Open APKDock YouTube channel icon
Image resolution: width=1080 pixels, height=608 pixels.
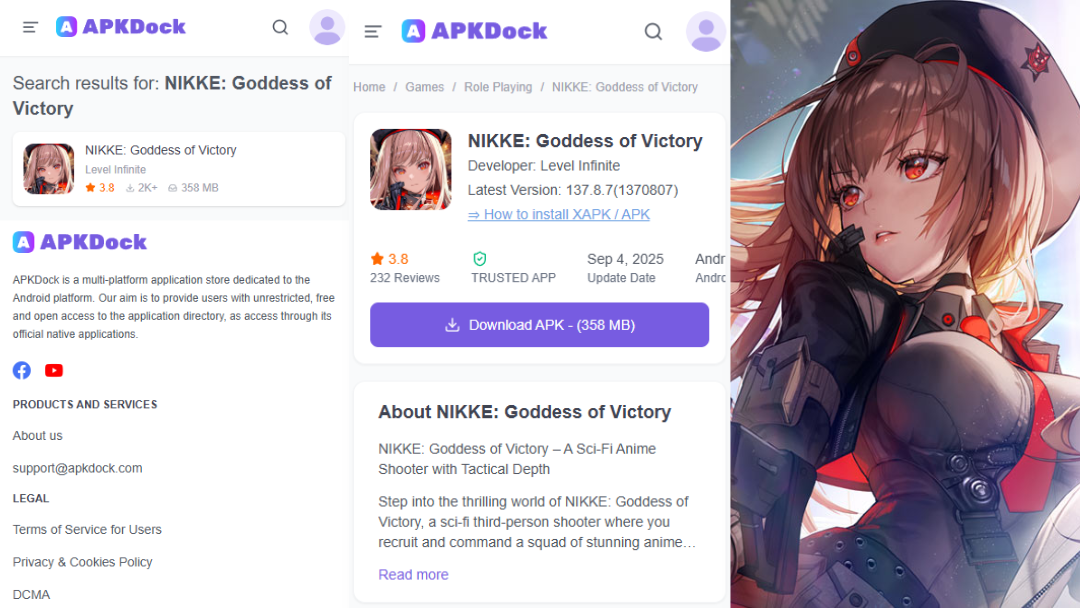click(x=54, y=370)
